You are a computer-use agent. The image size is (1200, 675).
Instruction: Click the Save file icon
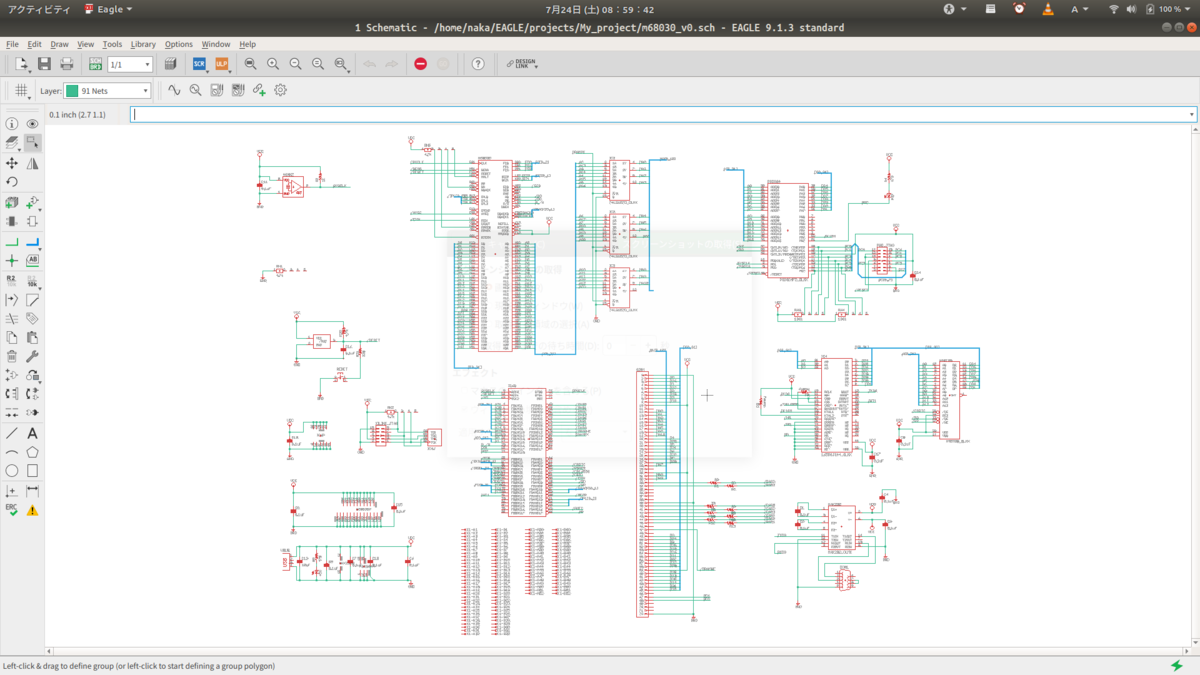point(44,63)
